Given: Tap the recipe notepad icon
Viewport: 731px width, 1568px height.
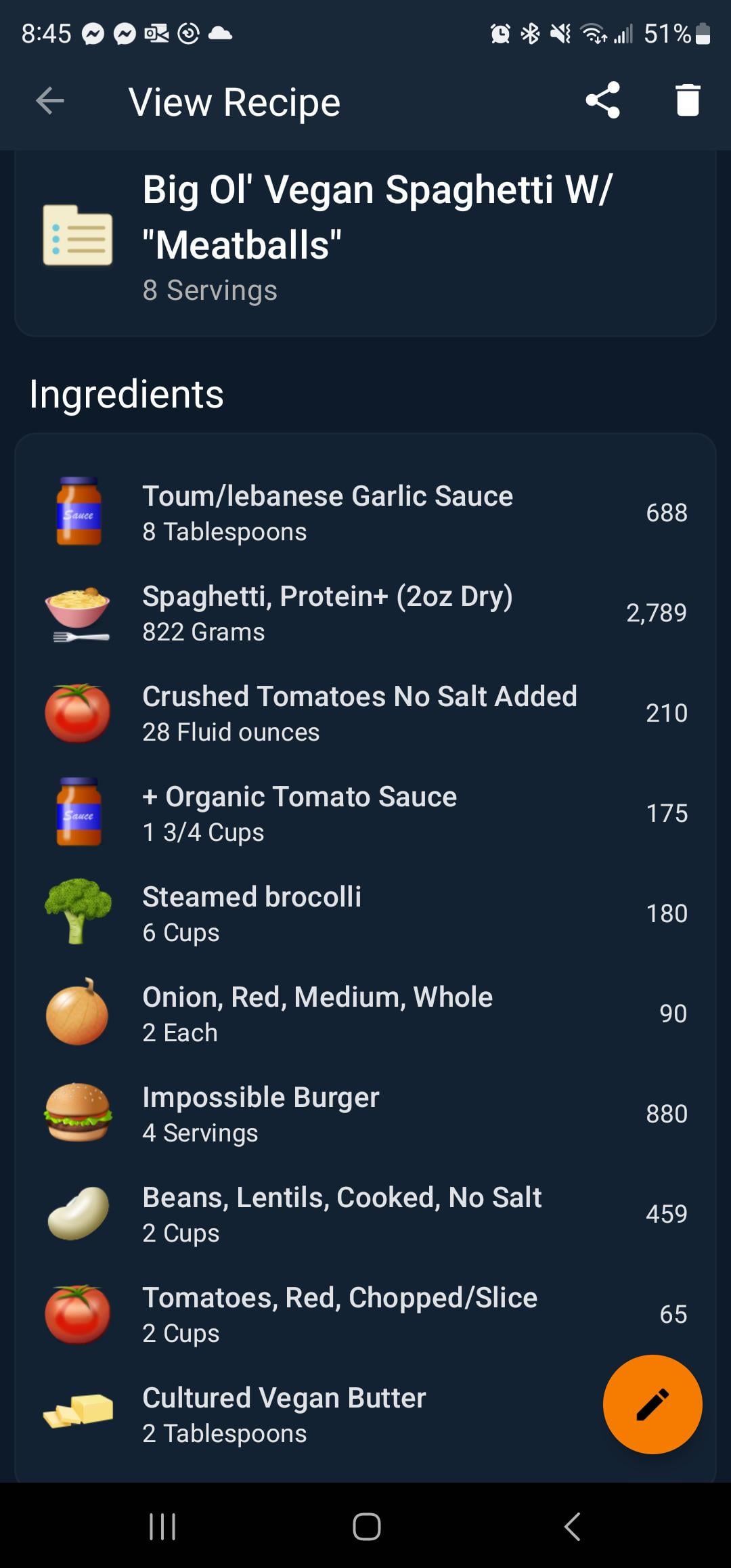Looking at the screenshot, I should pyautogui.click(x=78, y=235).
